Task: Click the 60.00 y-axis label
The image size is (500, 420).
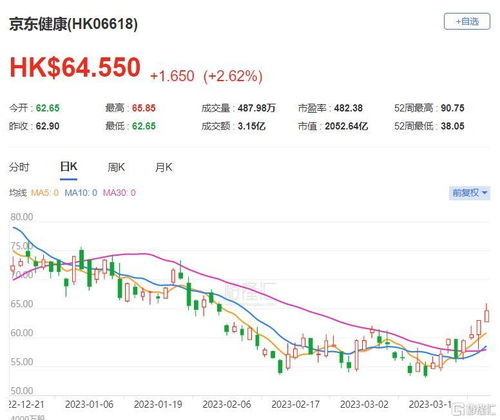Action: 22,333
